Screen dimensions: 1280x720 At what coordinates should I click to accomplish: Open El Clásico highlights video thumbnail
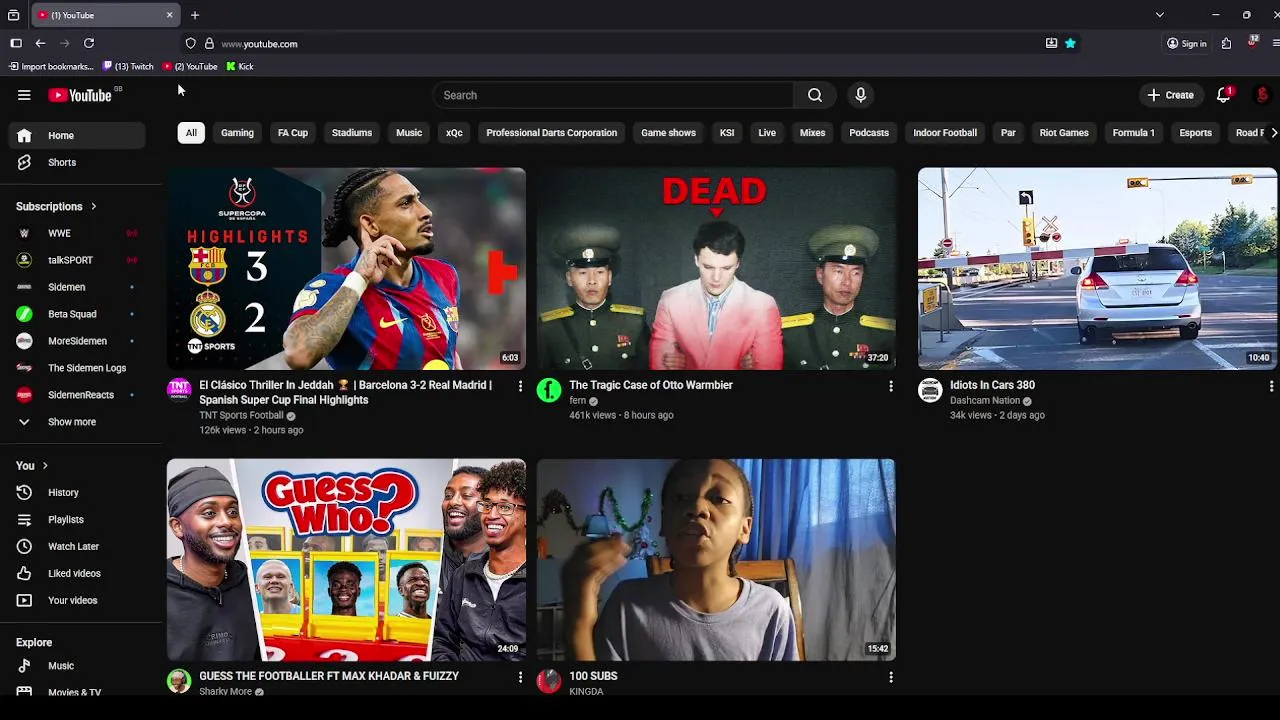click(x=346, y=269)
